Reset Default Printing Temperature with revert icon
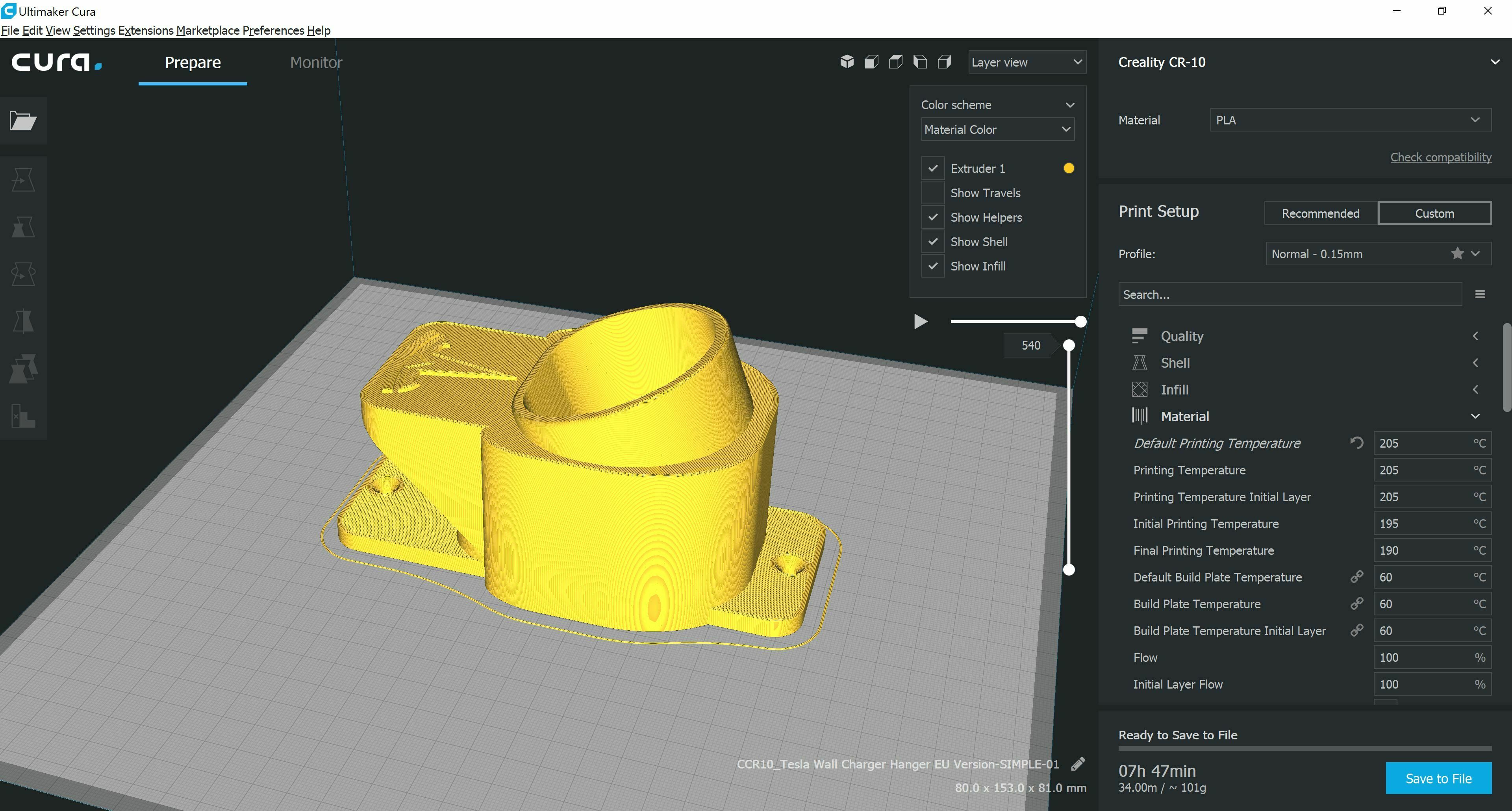The height and width of the screenshot is (811, 1512). [1356, 443]
